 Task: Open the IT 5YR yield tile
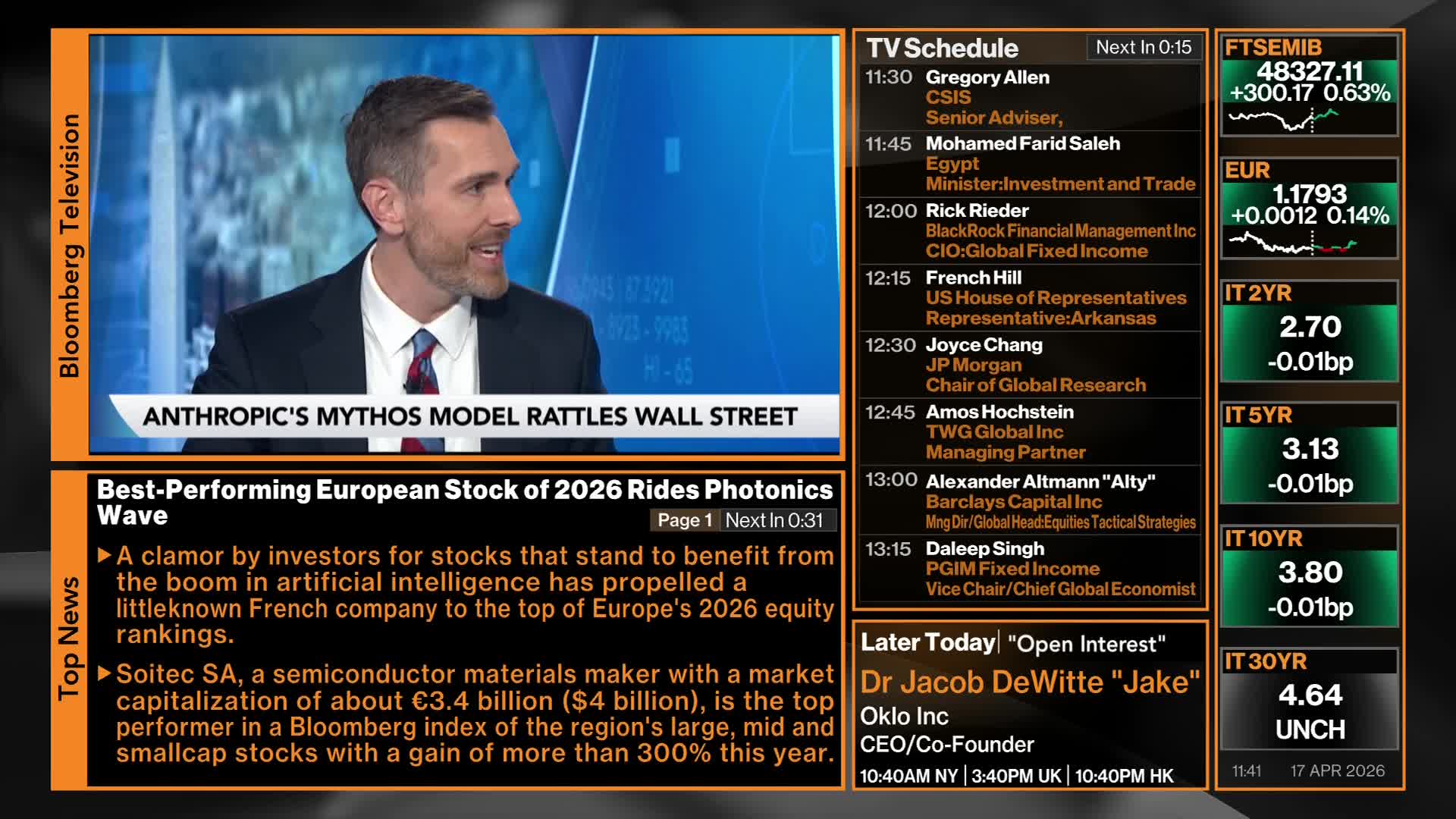1310,453
